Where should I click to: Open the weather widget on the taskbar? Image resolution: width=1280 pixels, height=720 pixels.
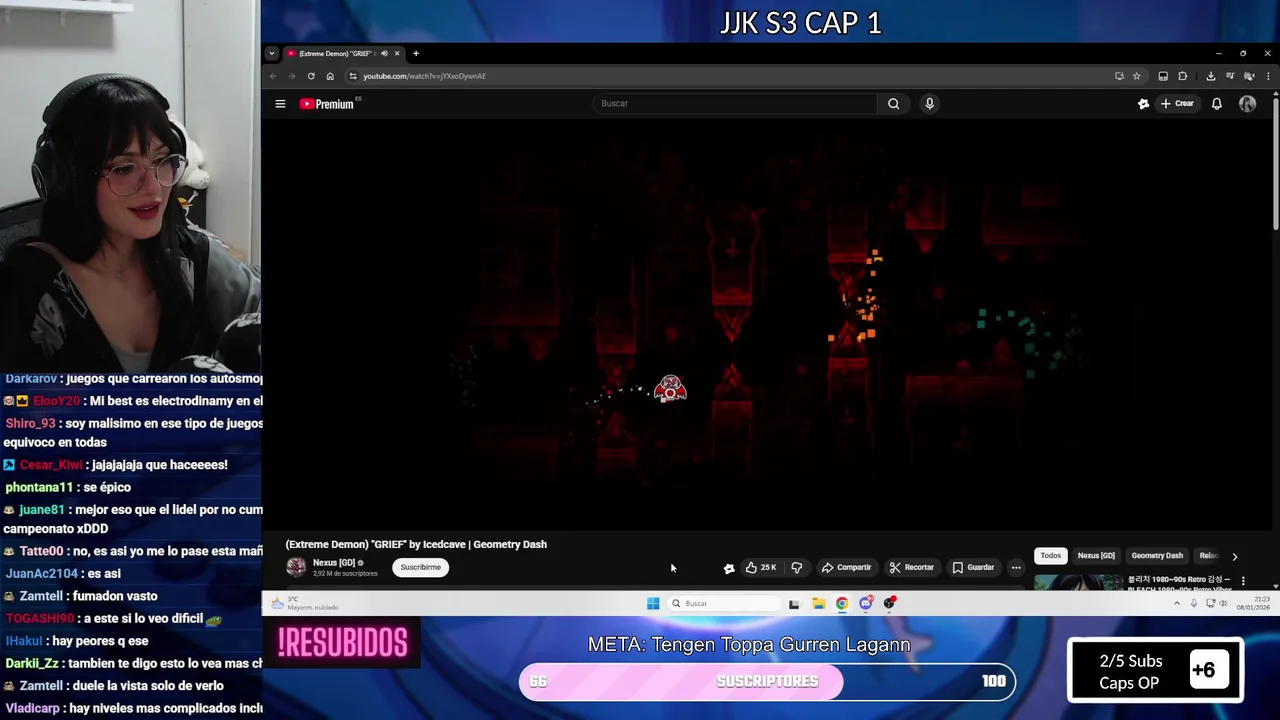coord(306,603)
